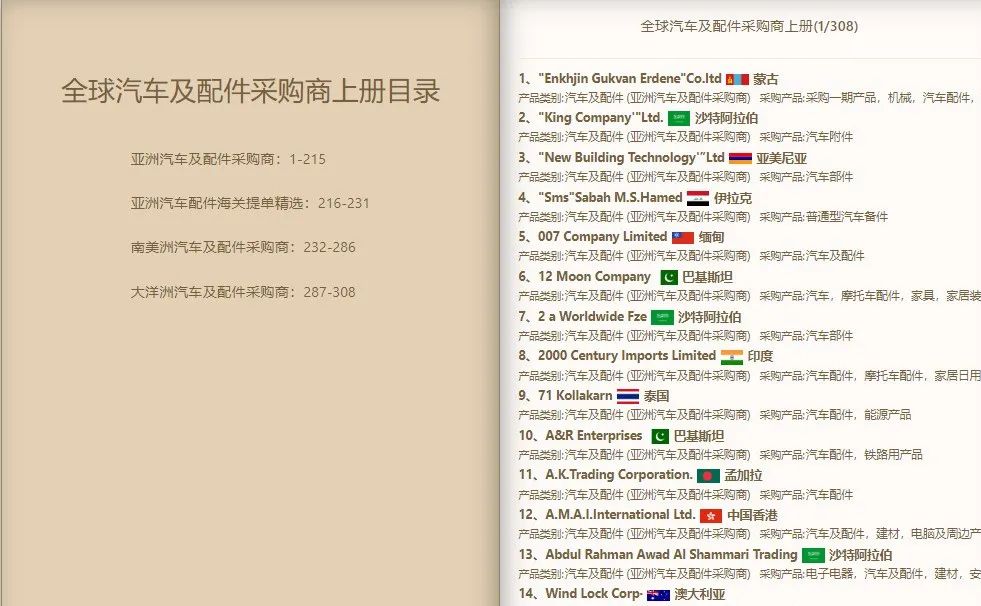Screen dimensions: 981x606
Task: Select company name 12 Moon Company
Action: click(x=594, y=276)
